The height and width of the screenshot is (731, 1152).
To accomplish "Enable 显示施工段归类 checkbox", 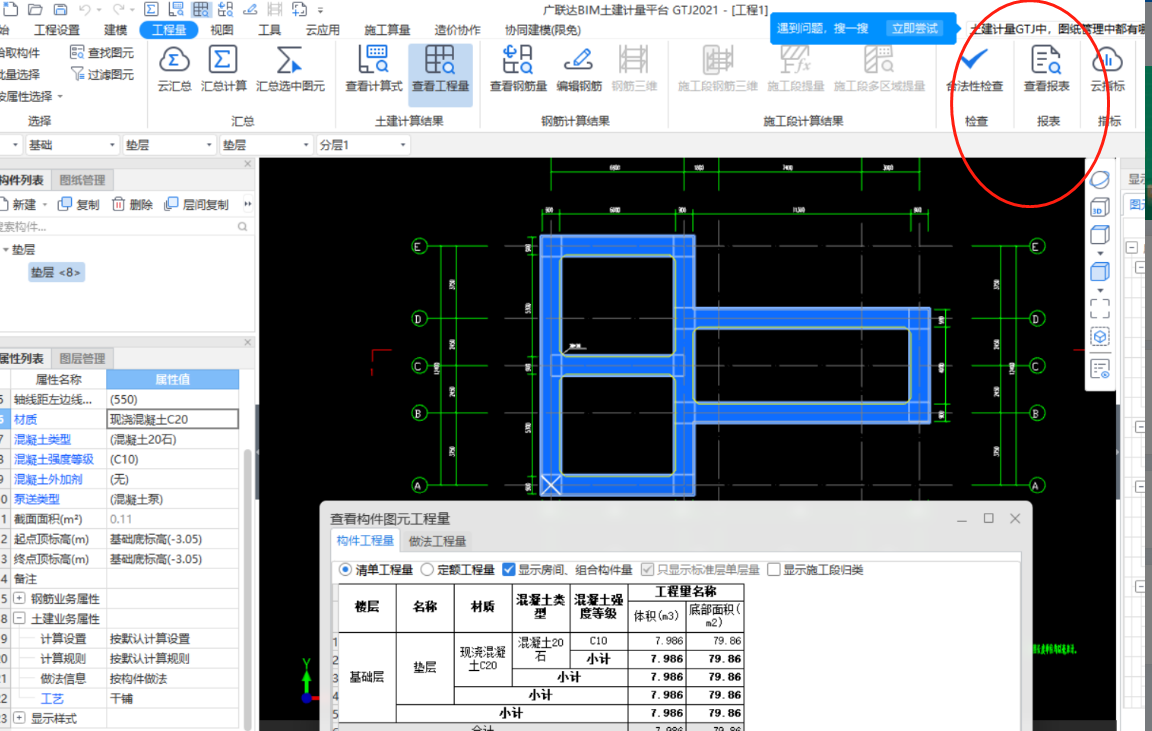I will pos(774,569).
